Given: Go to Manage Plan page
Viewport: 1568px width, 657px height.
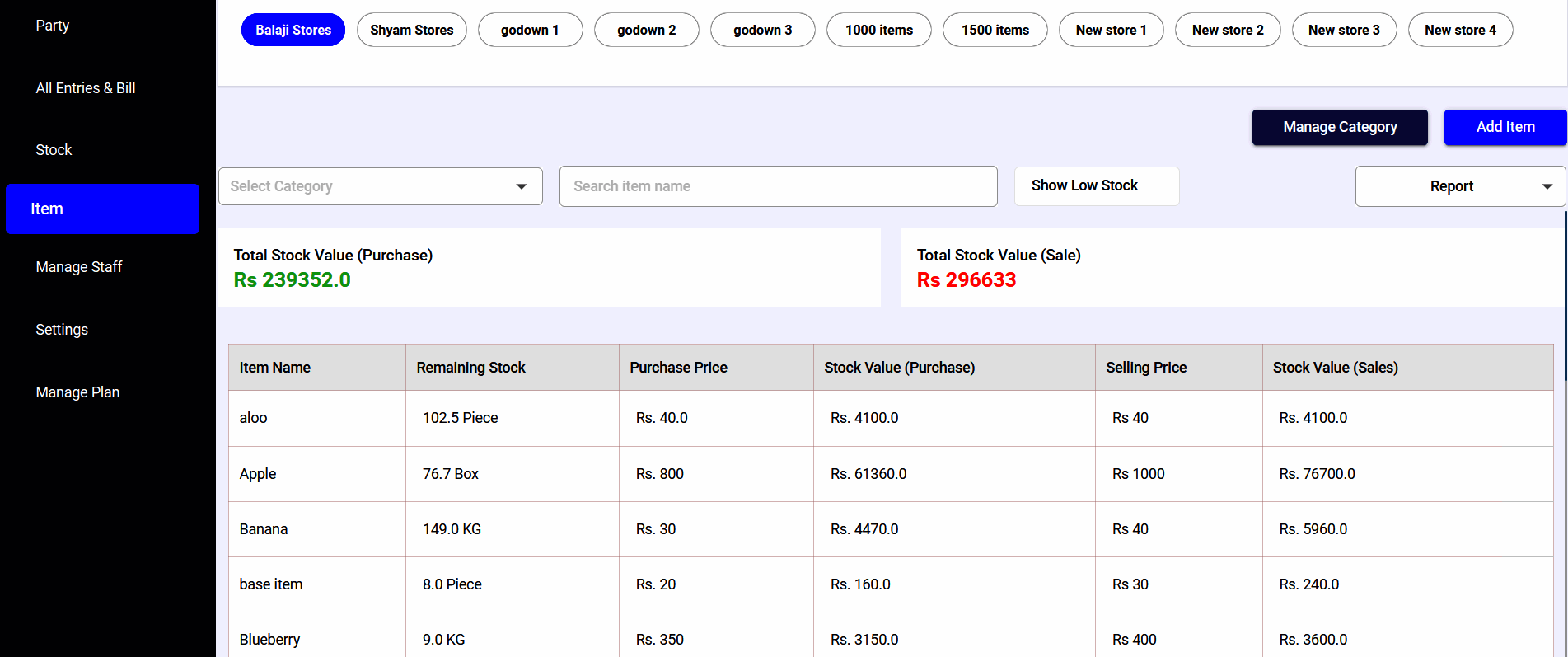Looking at the screenshot, I should [x=77, y=392].
